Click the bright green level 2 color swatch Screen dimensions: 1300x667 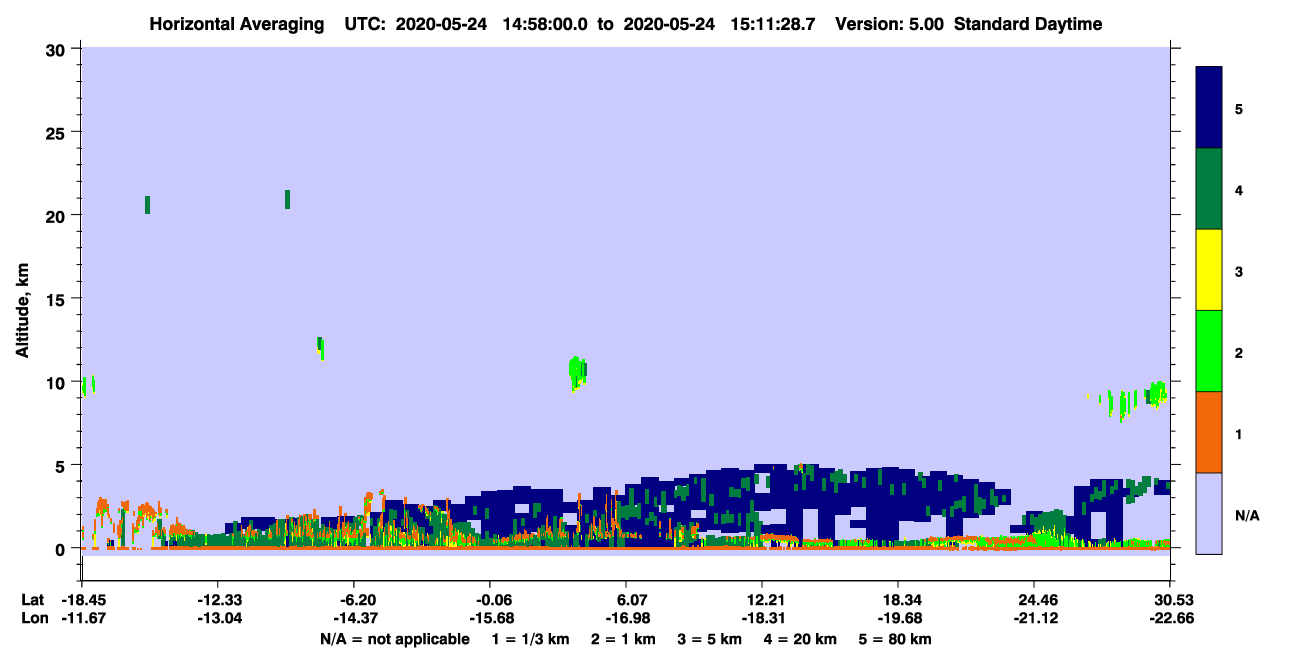coord(1209,351)
